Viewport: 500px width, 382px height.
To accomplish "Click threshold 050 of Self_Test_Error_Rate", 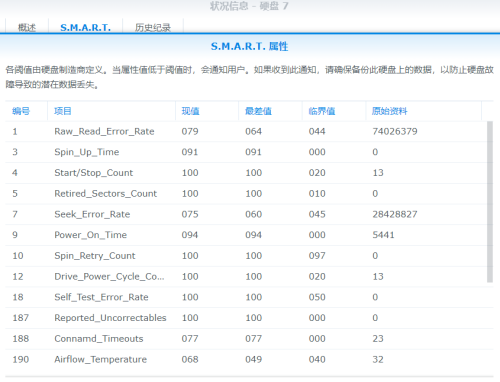I will click(317, 297).
